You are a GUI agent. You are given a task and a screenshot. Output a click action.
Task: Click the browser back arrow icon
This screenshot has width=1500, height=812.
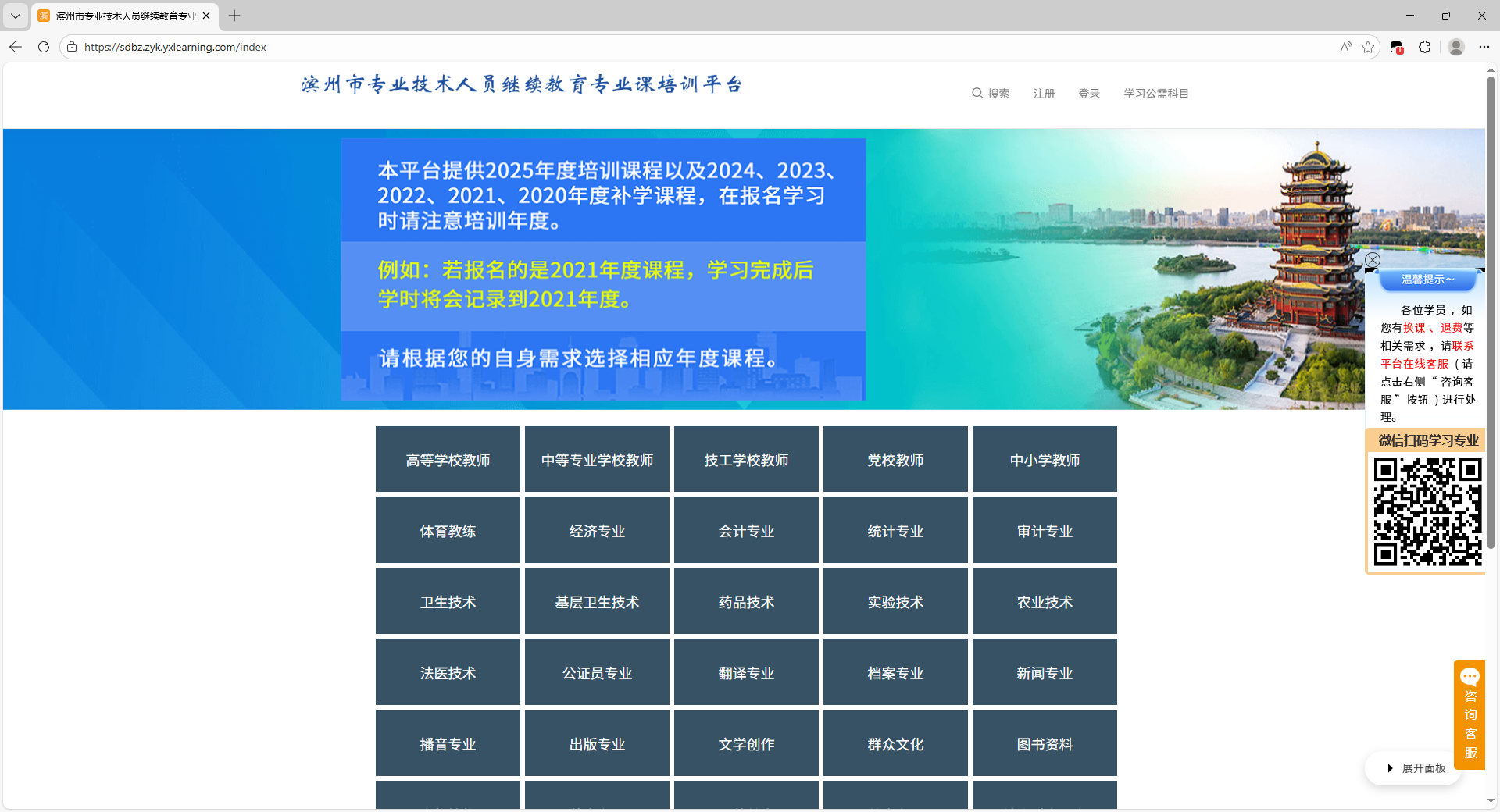click(x=16, y=47)
